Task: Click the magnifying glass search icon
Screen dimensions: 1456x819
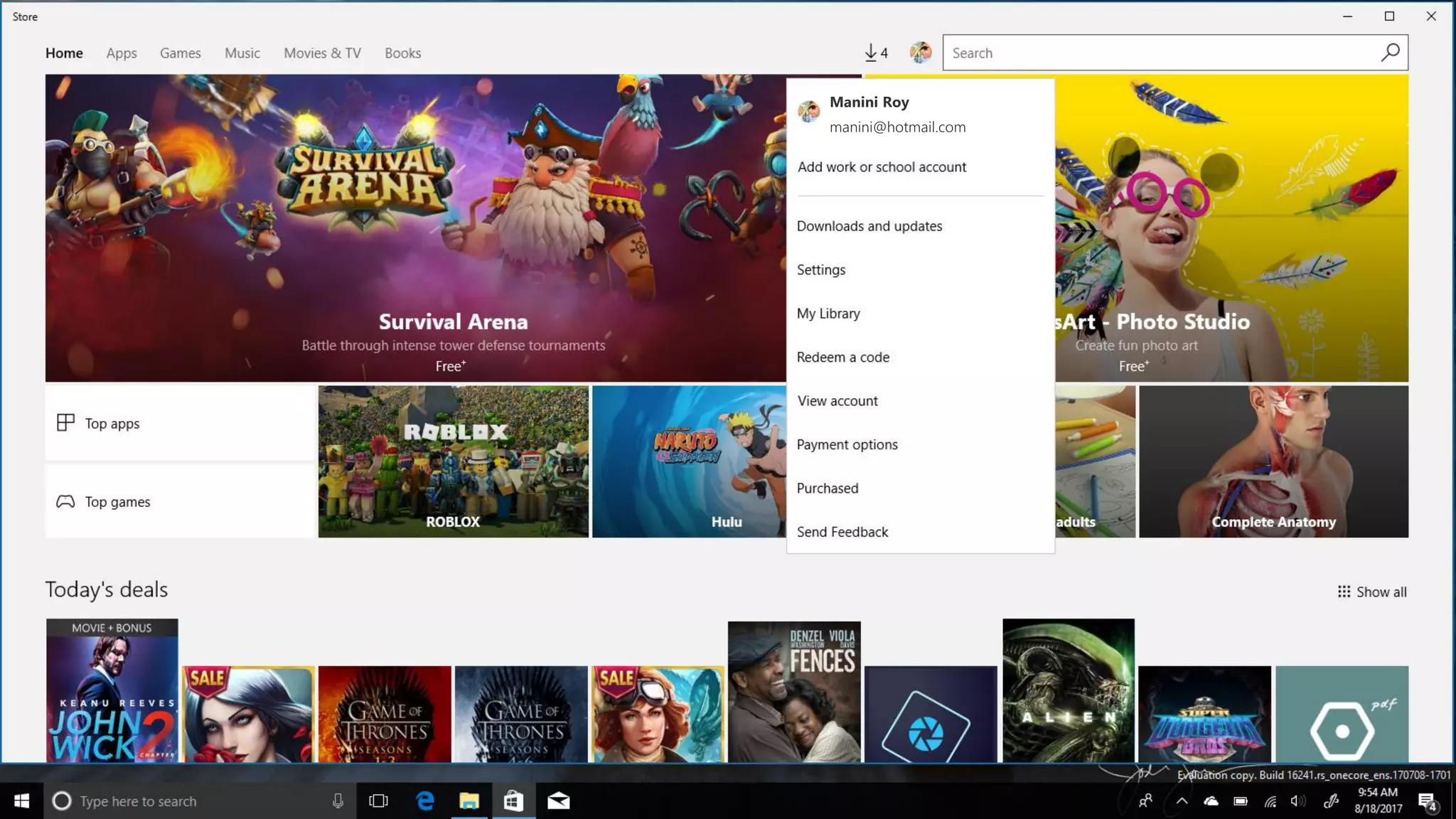Action: pos(1390,53)
